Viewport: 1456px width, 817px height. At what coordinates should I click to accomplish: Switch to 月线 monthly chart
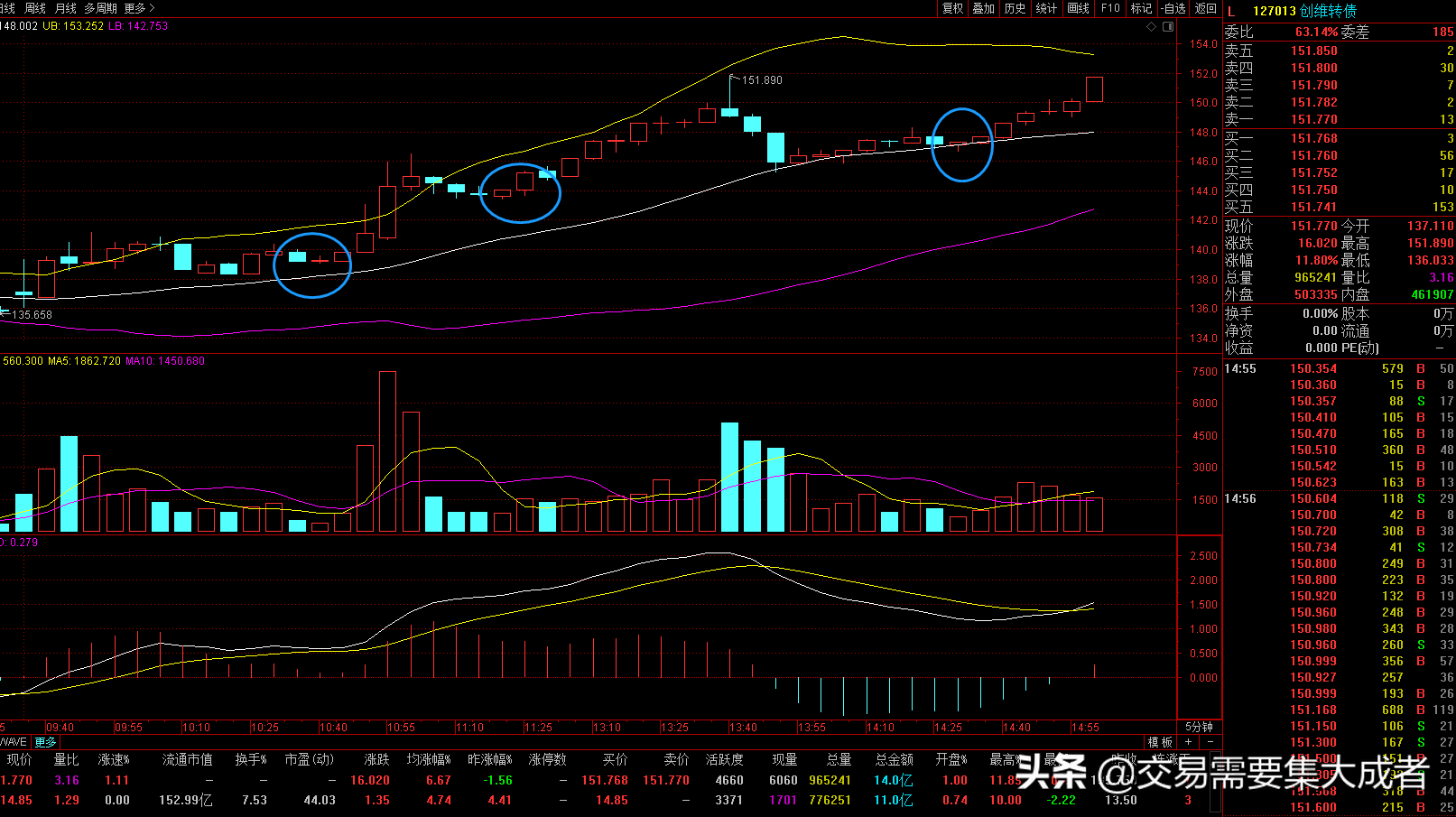pos(66,8)
